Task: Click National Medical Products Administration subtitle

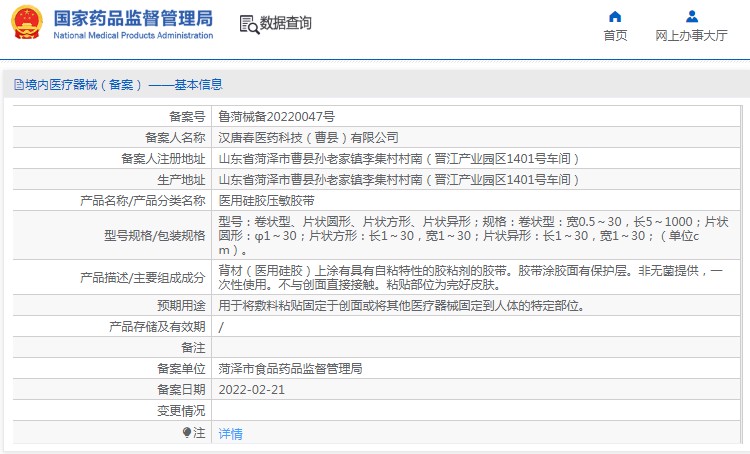Action: point(133,35)
